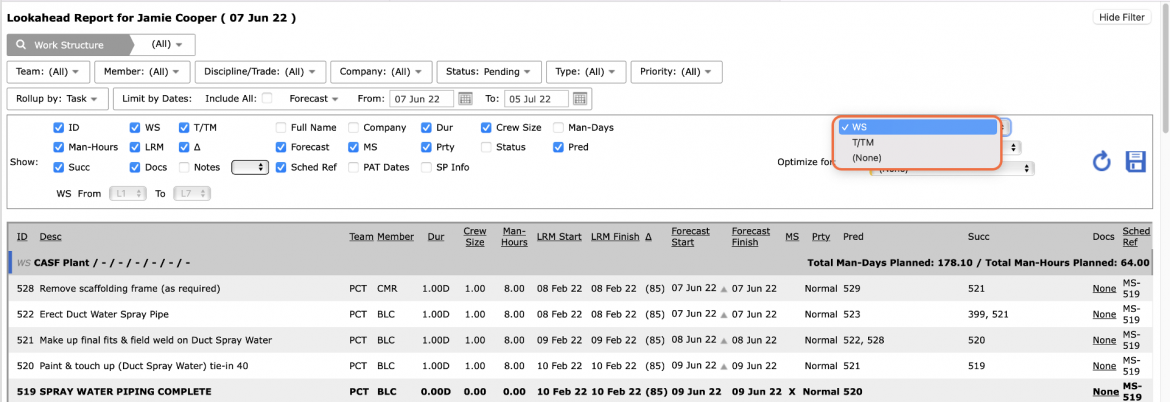
Task: Open the Member filter dropdown
Action: [x=142, y=72]
